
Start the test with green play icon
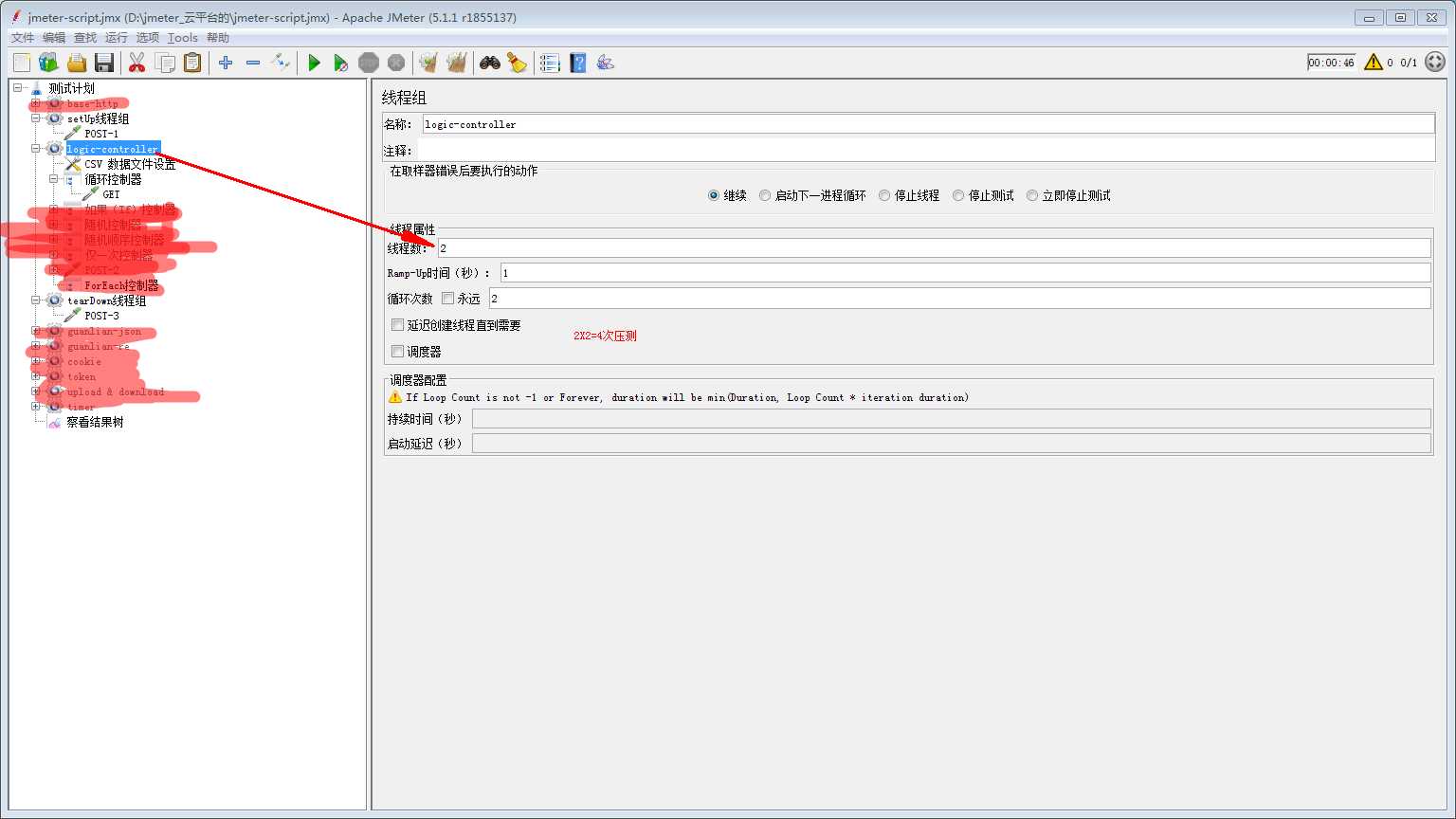click(314, 63)
